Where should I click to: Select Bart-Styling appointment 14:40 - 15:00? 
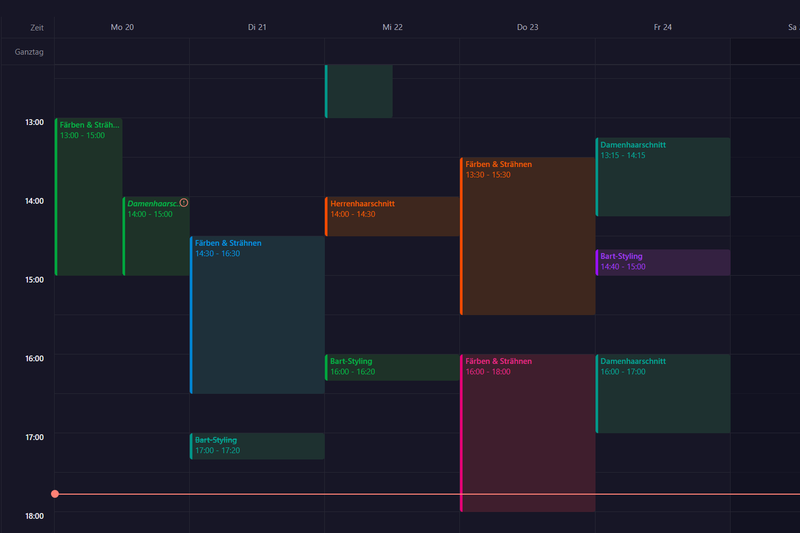(663, 263)
